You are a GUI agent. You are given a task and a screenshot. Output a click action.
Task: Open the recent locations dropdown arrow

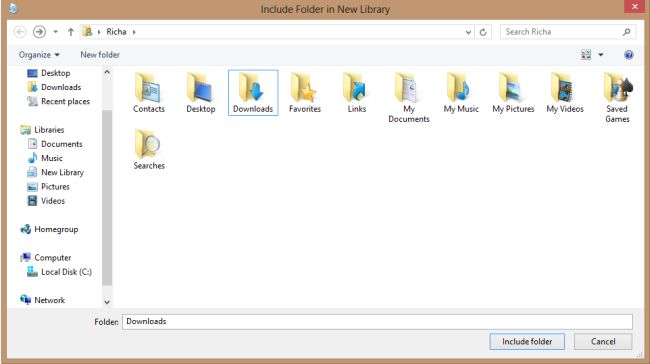(56, 32)
